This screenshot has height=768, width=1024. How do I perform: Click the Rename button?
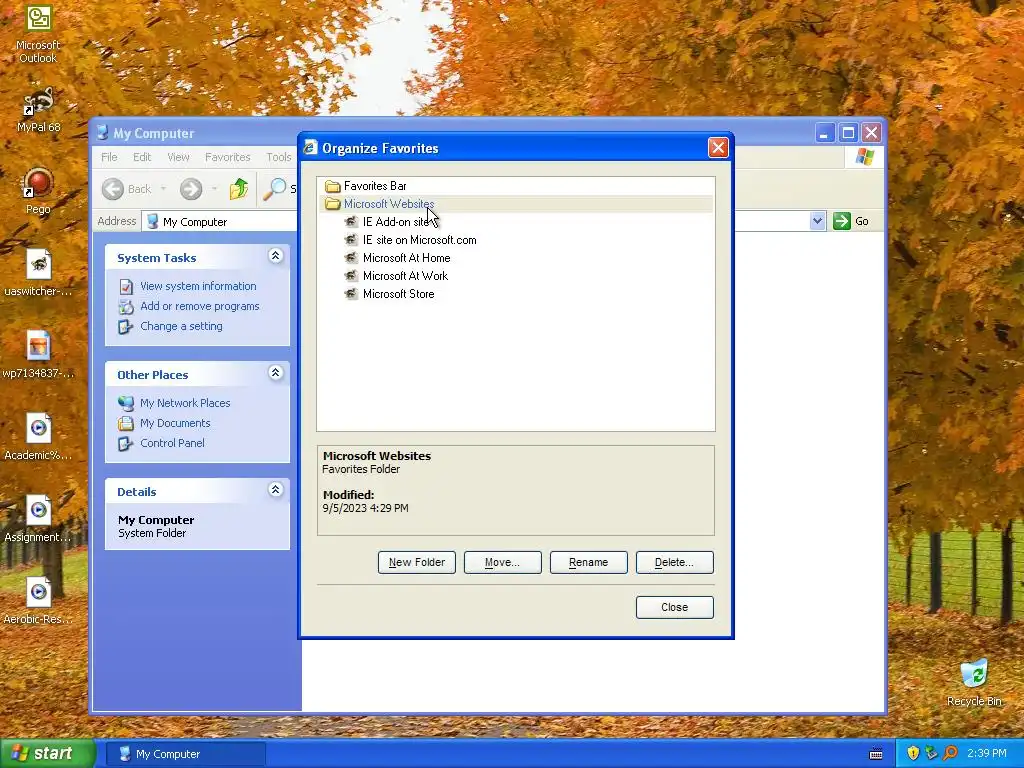(589, 562)
